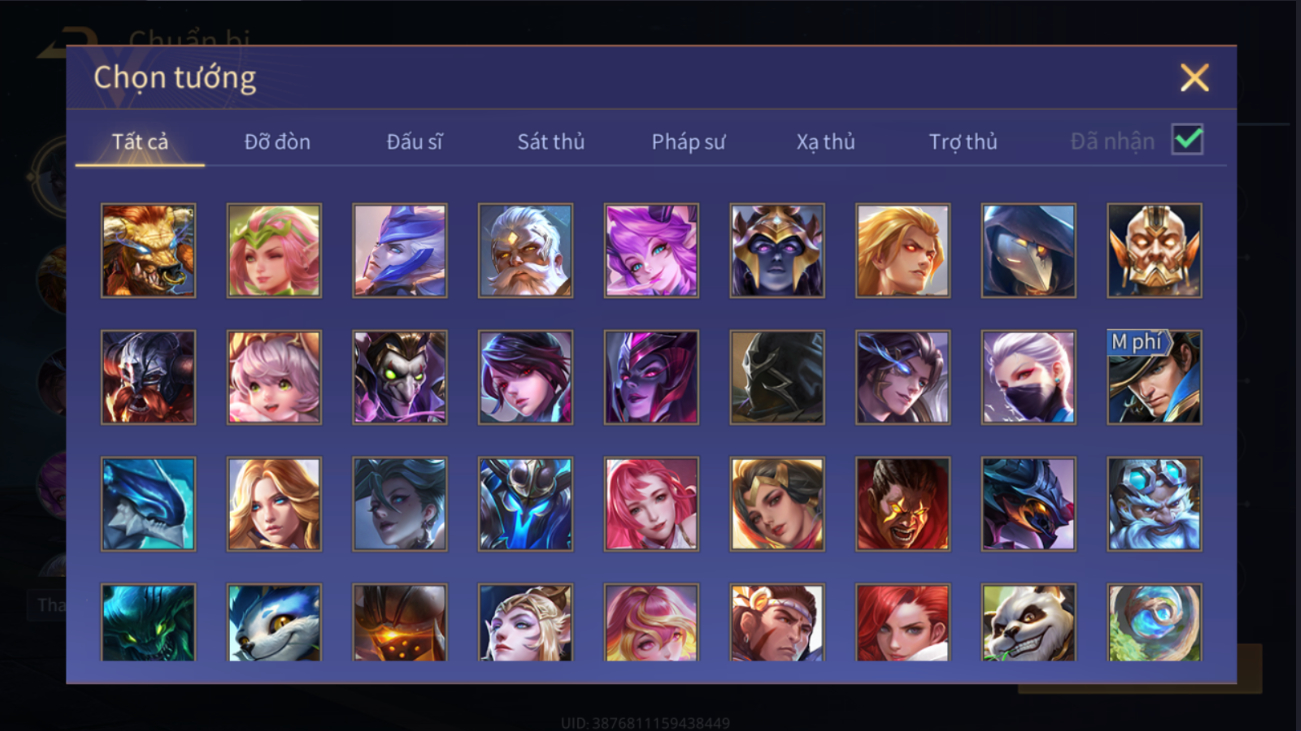Open the Trợ thủ tab
Viewport: 1301px width, 731px height.
click(x=963, y=142)
